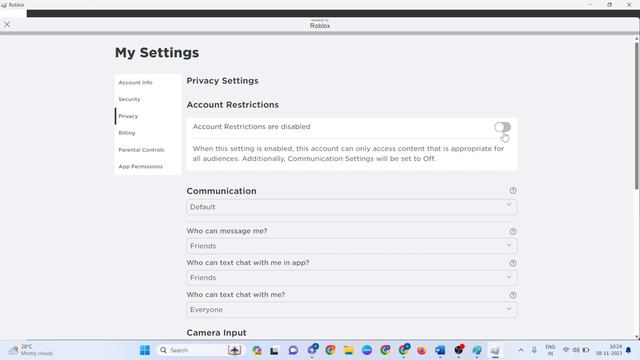
Task: Click the airplane image in search box
Action: 234,350
